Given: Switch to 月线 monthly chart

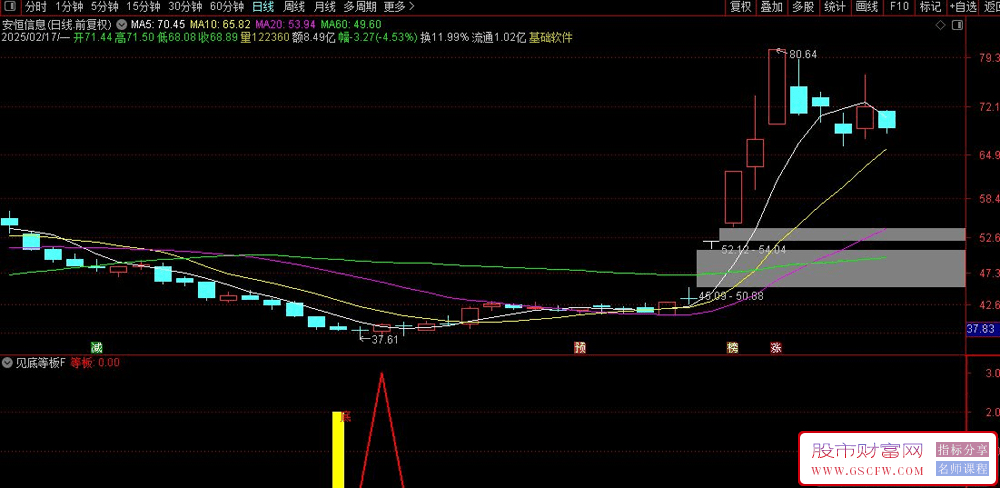Looking at the screenshot, I should pyautogui.click(x=325, y=7).
